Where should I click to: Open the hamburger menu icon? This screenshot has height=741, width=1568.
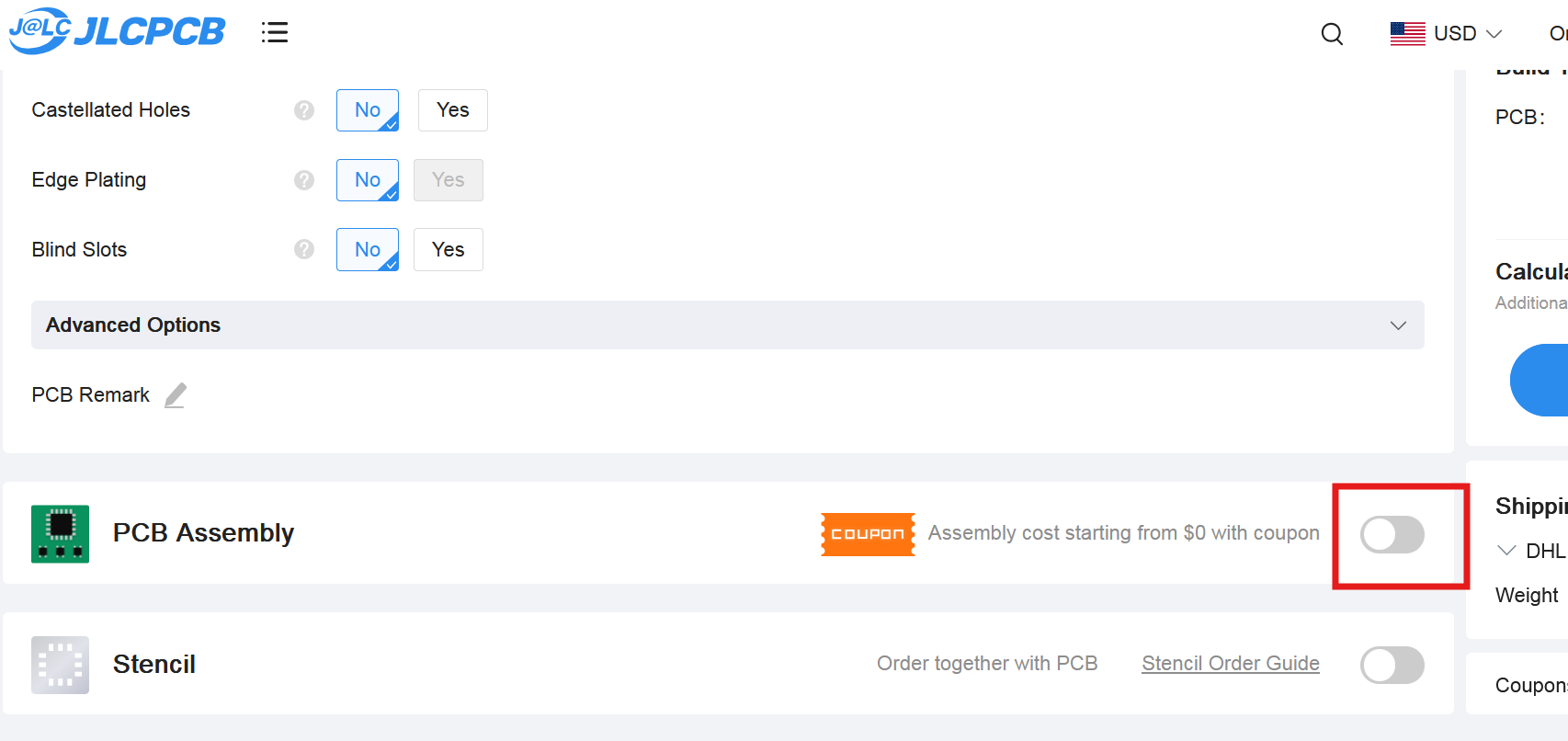274,33
